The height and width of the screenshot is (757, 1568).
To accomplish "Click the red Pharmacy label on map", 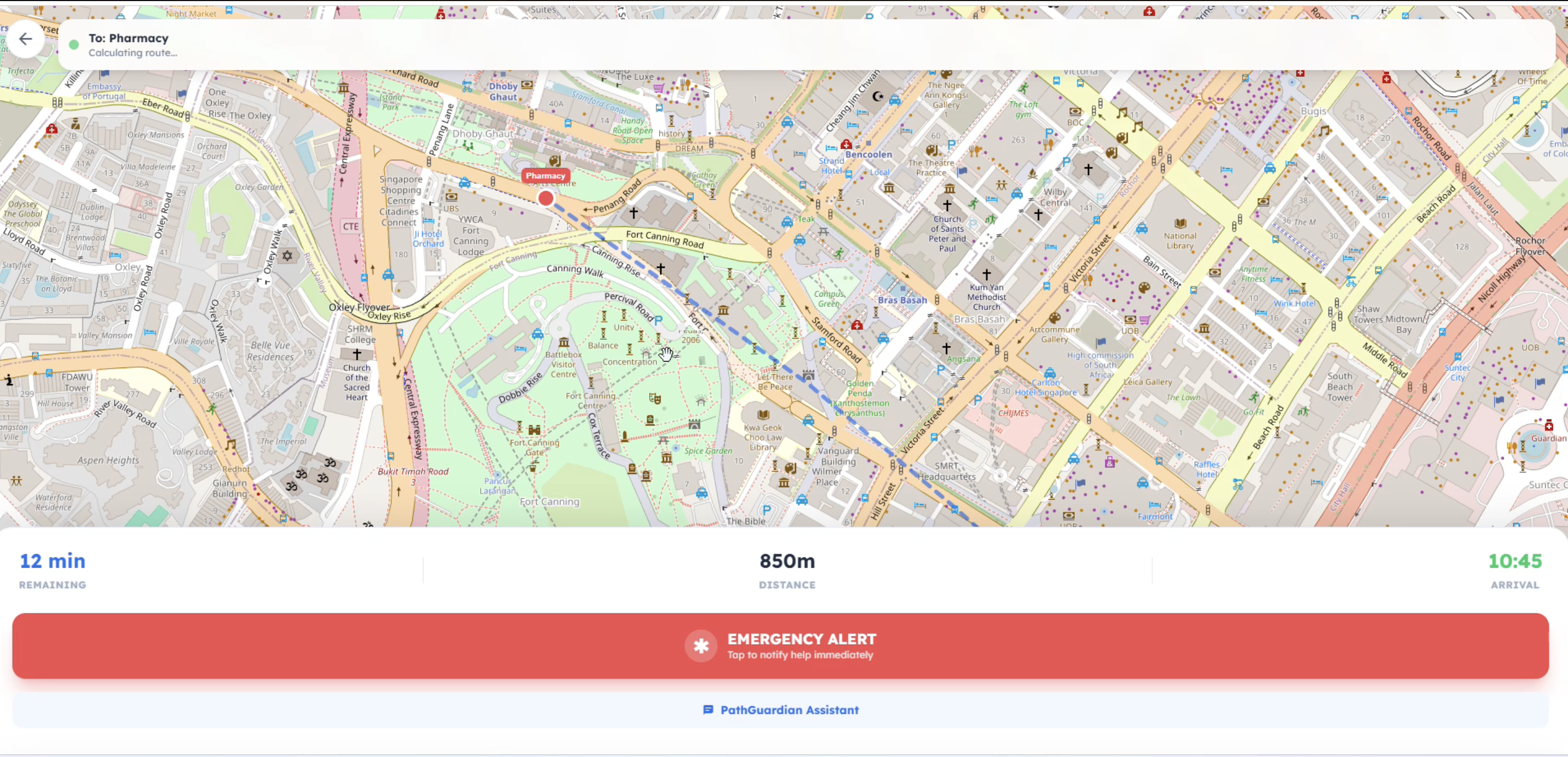I will pos(546,176).
